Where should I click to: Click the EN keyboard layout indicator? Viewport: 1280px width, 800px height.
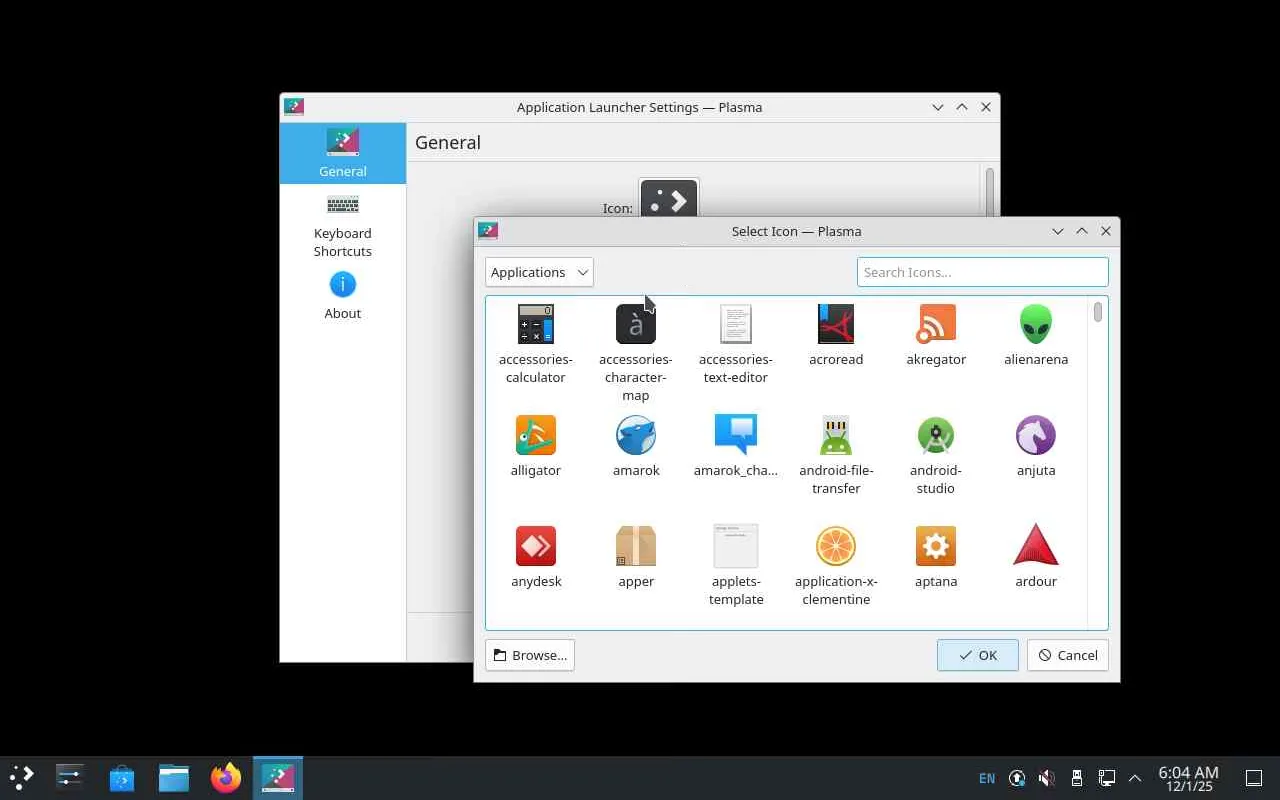pos(987,778)
